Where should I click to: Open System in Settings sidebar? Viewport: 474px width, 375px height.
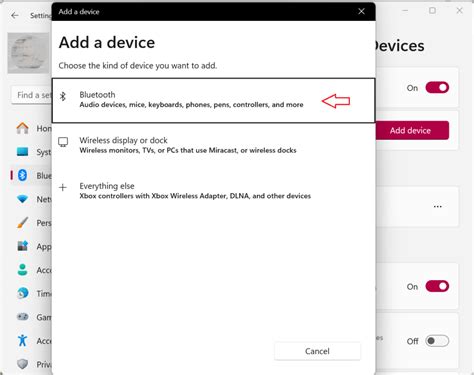[34, 152]
